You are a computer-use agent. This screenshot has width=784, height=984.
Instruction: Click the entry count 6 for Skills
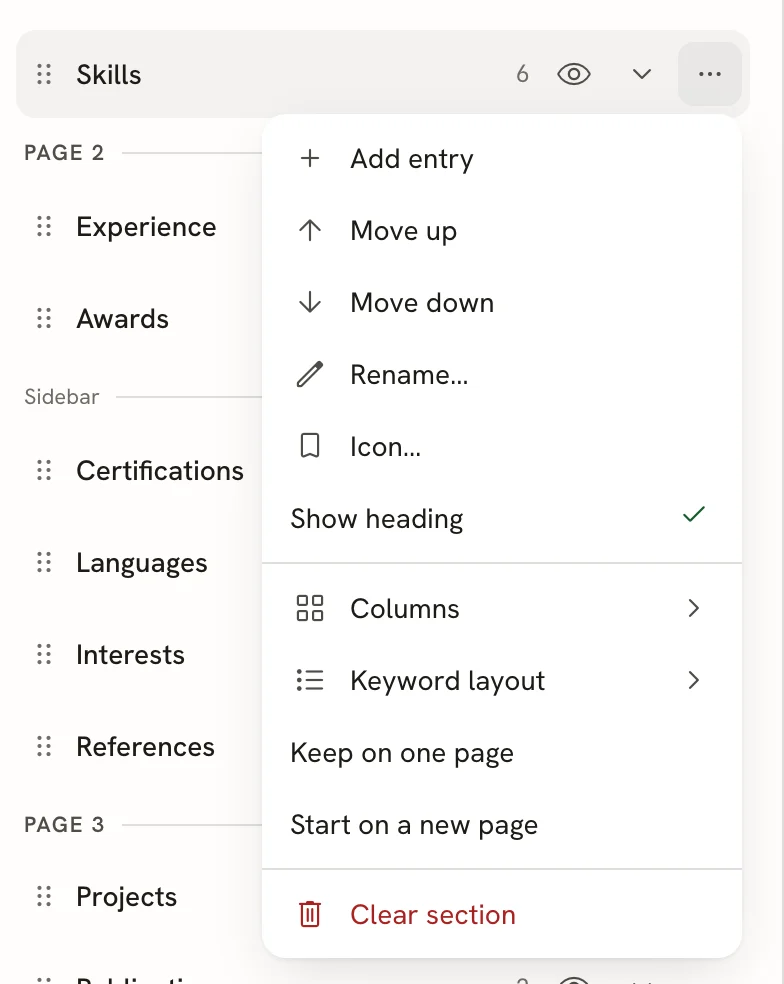click(522, 74)
